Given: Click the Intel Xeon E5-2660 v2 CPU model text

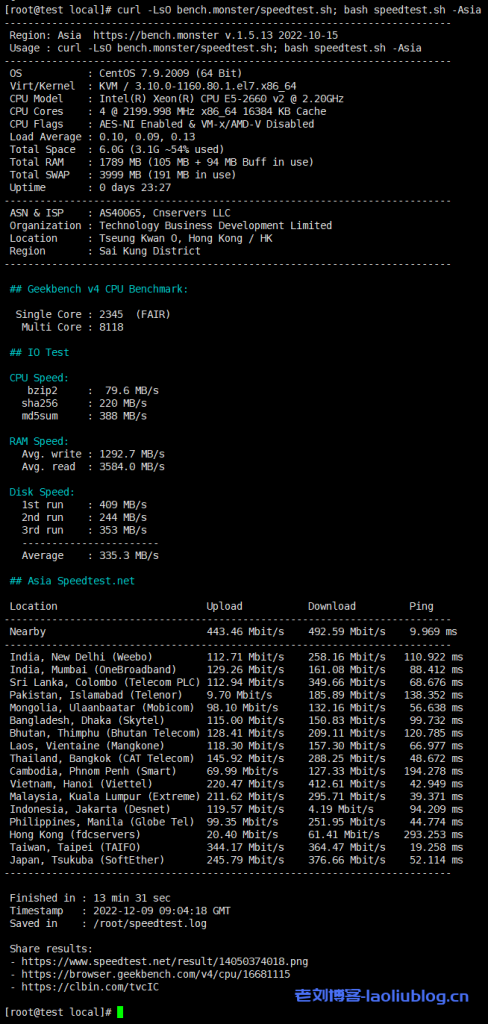Looking at the screenshot, I should [x=221, y=99].
